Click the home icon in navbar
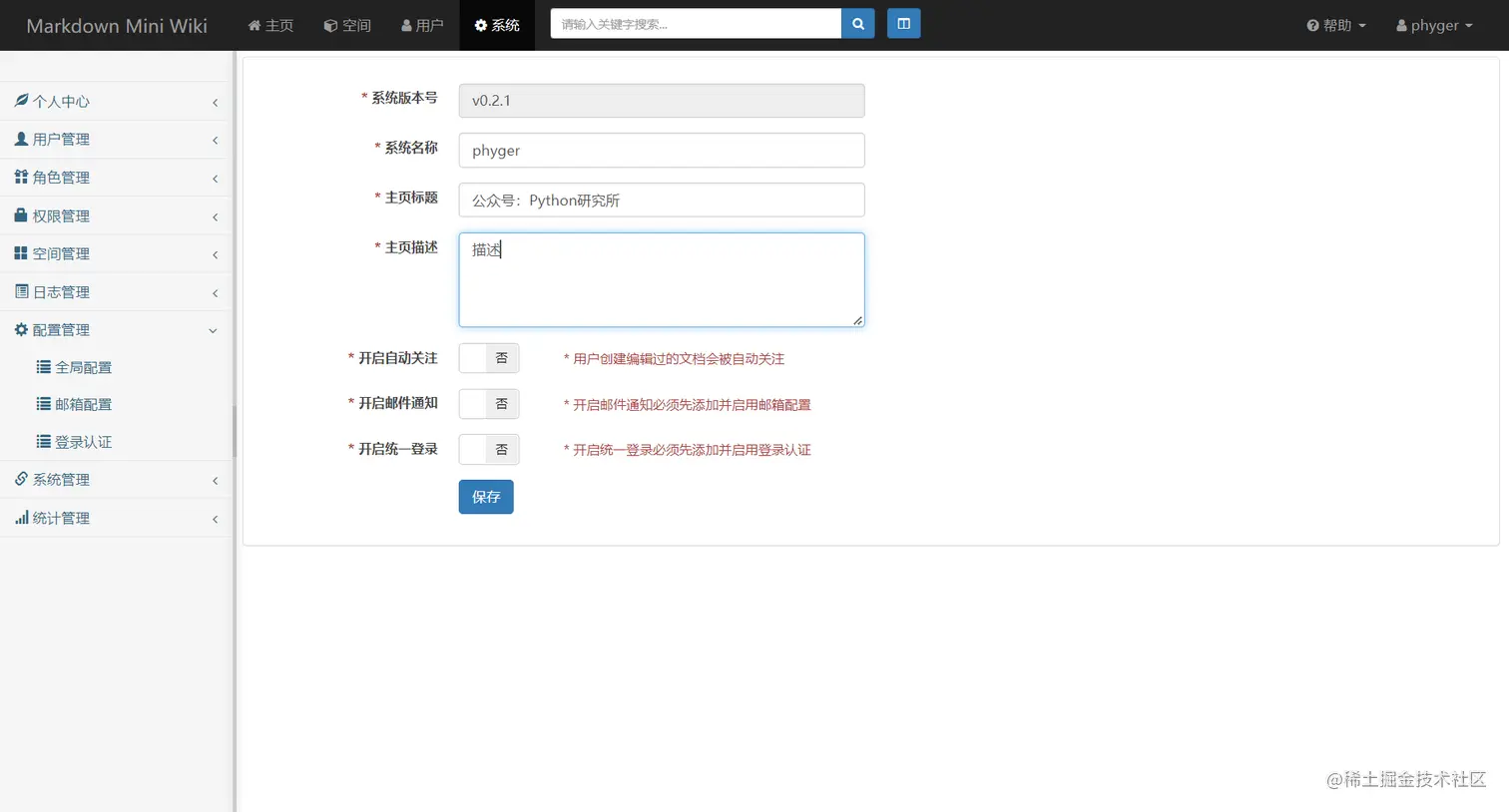The height and width of the screenshot is (812, 1509). 254,25
